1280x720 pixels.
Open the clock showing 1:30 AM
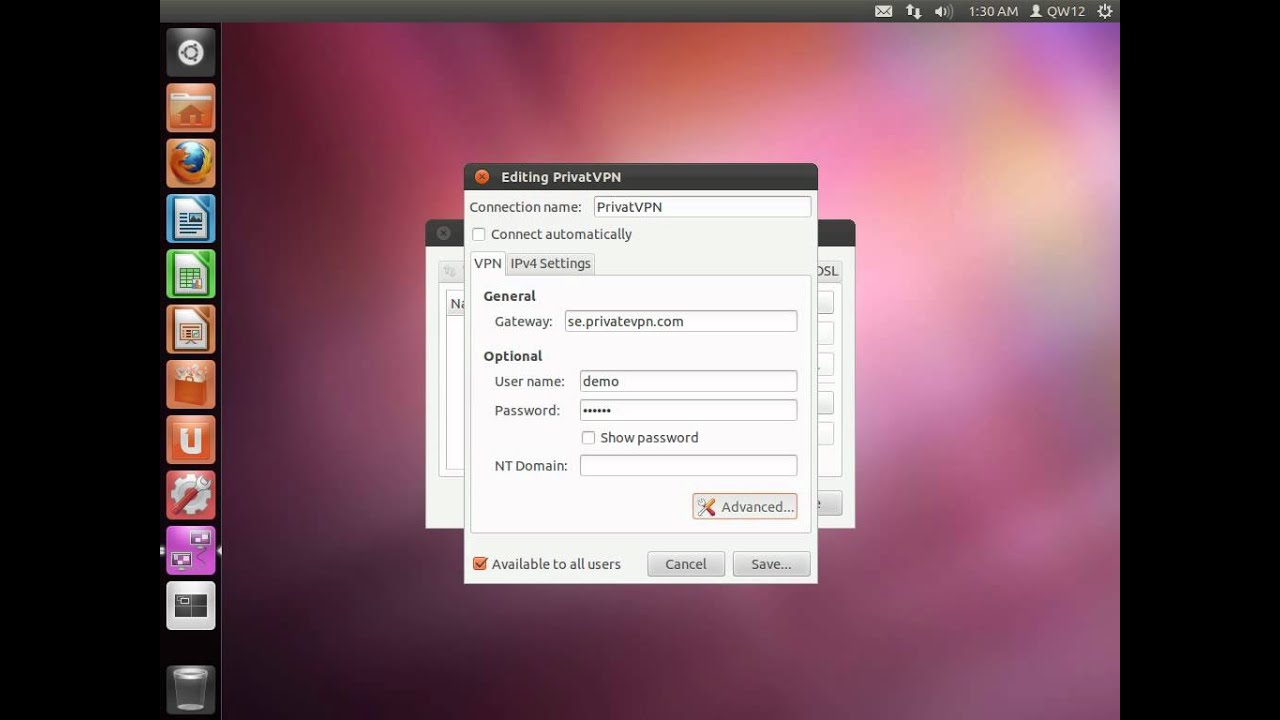993,11
